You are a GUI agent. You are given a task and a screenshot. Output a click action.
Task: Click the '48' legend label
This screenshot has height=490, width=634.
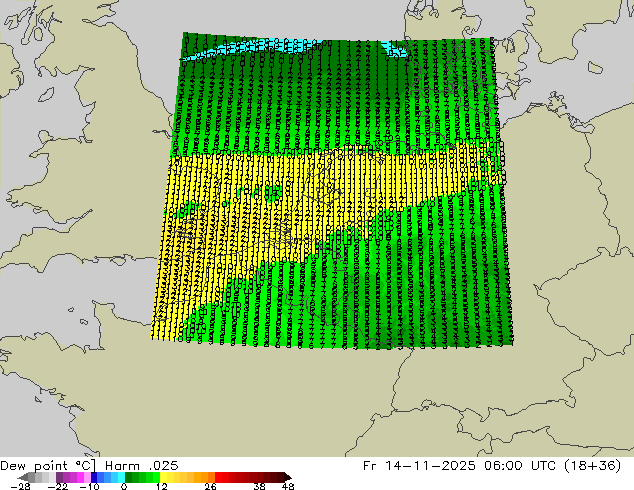point(288,487)
